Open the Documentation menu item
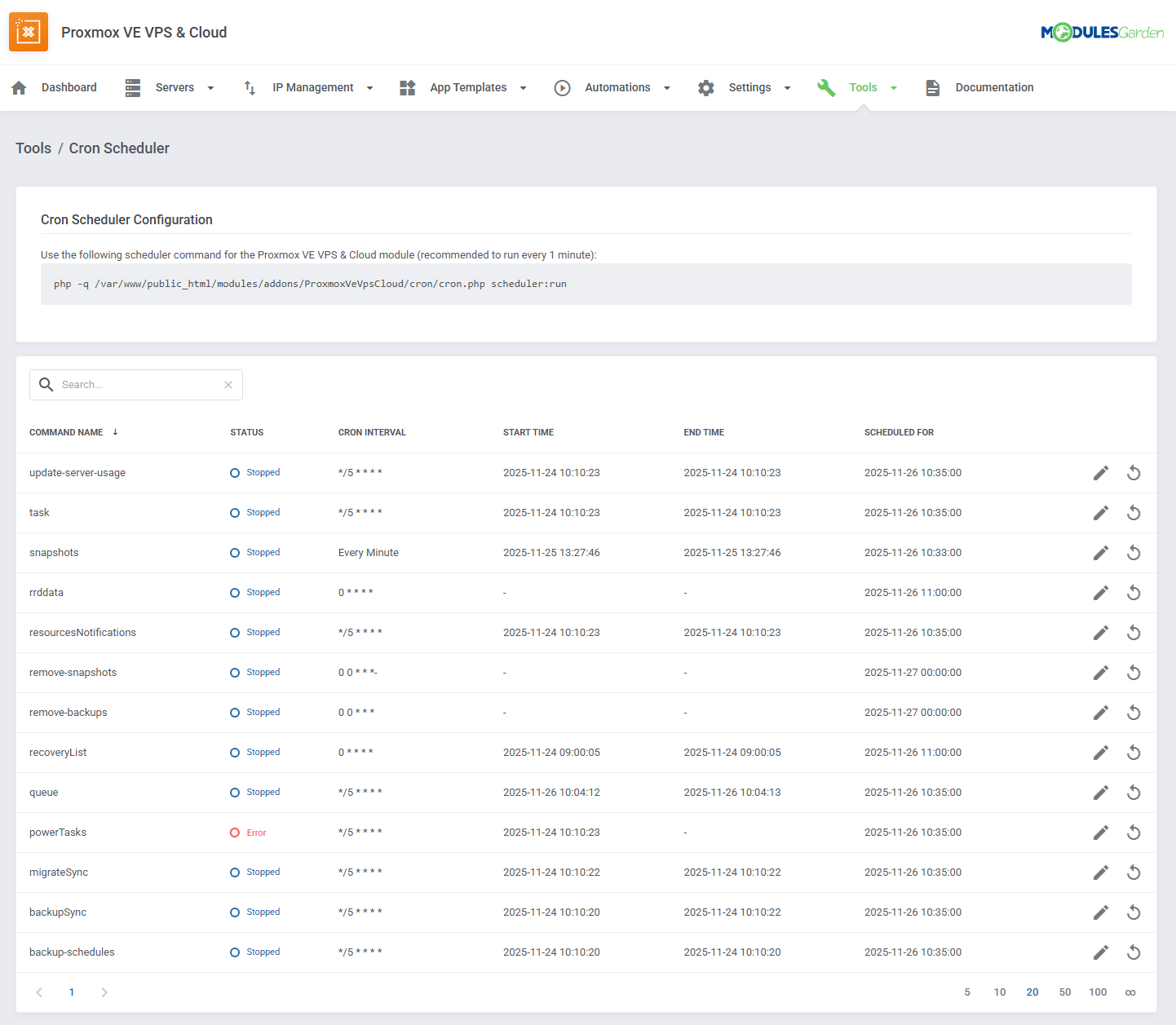The width and height of the screenshot is (1176, 1025). (x=994, y=87)
